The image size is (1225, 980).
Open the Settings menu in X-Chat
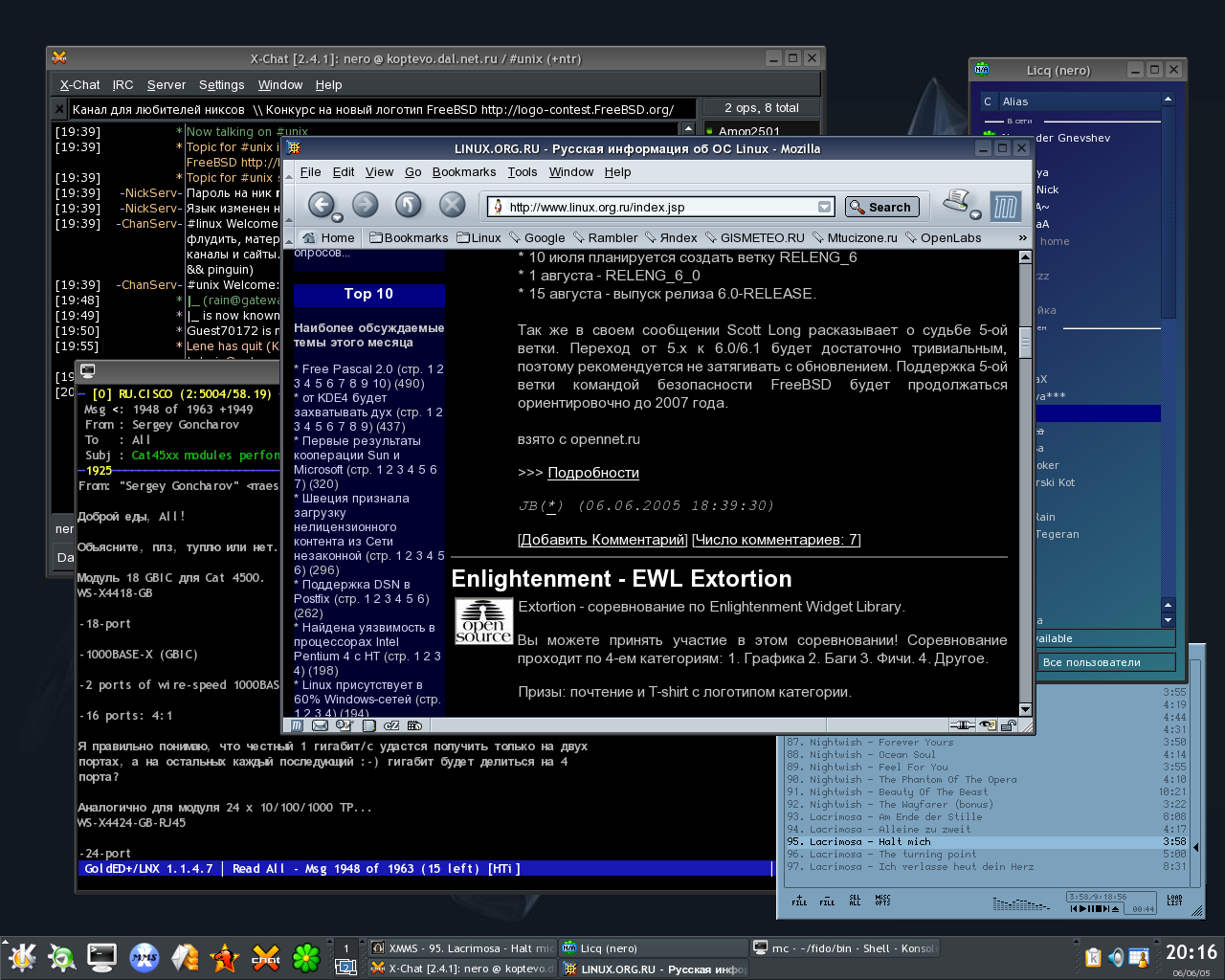point(221,85)
